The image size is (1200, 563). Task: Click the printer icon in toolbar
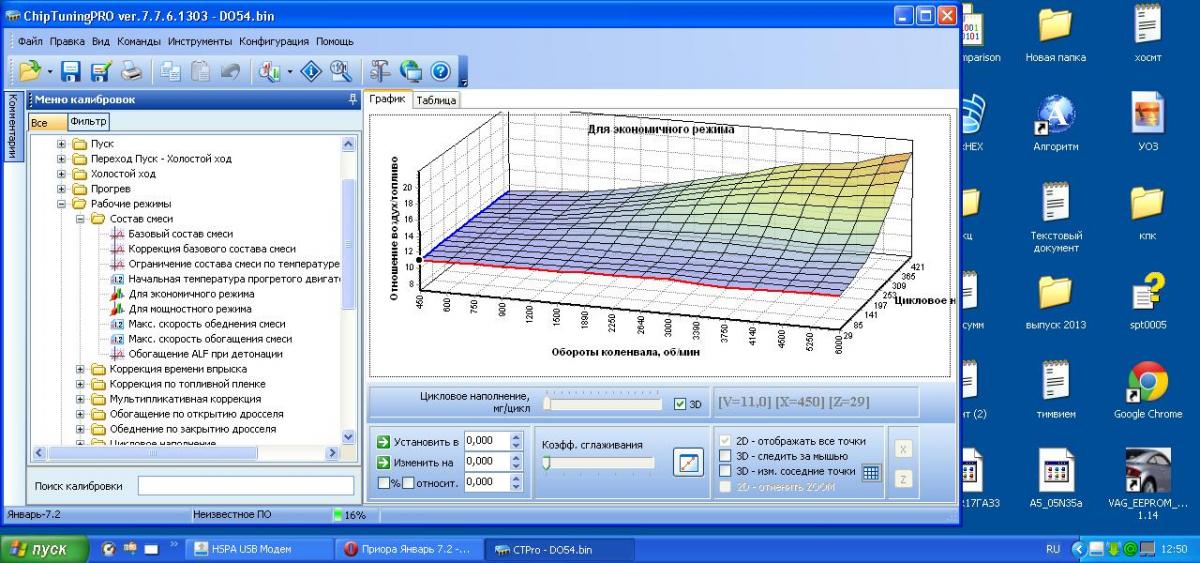[131, 71]
